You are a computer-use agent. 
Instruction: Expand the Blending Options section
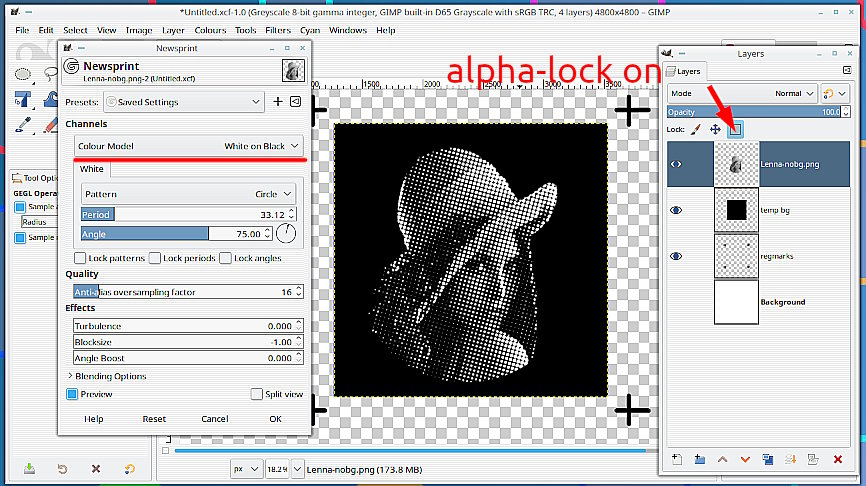[x=70, y=376]
